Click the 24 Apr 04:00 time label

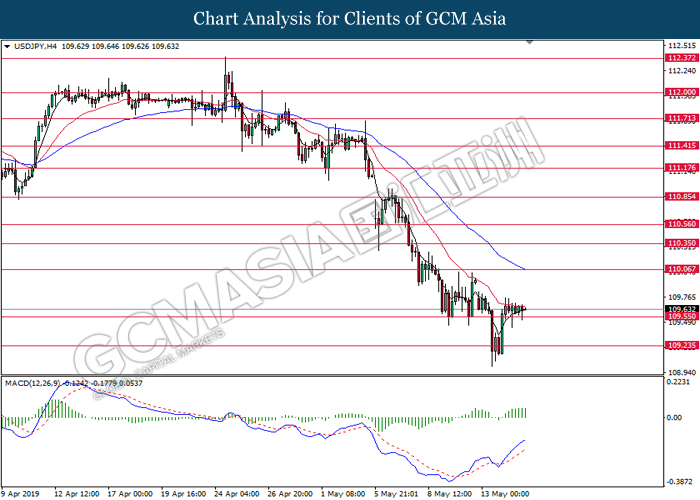coord(237,494)
